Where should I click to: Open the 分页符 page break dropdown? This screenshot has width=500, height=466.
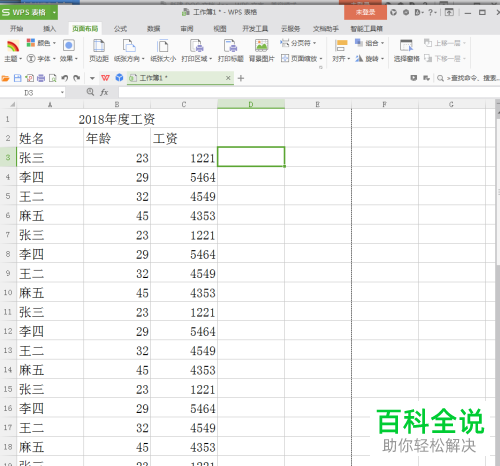click(298, 43)
